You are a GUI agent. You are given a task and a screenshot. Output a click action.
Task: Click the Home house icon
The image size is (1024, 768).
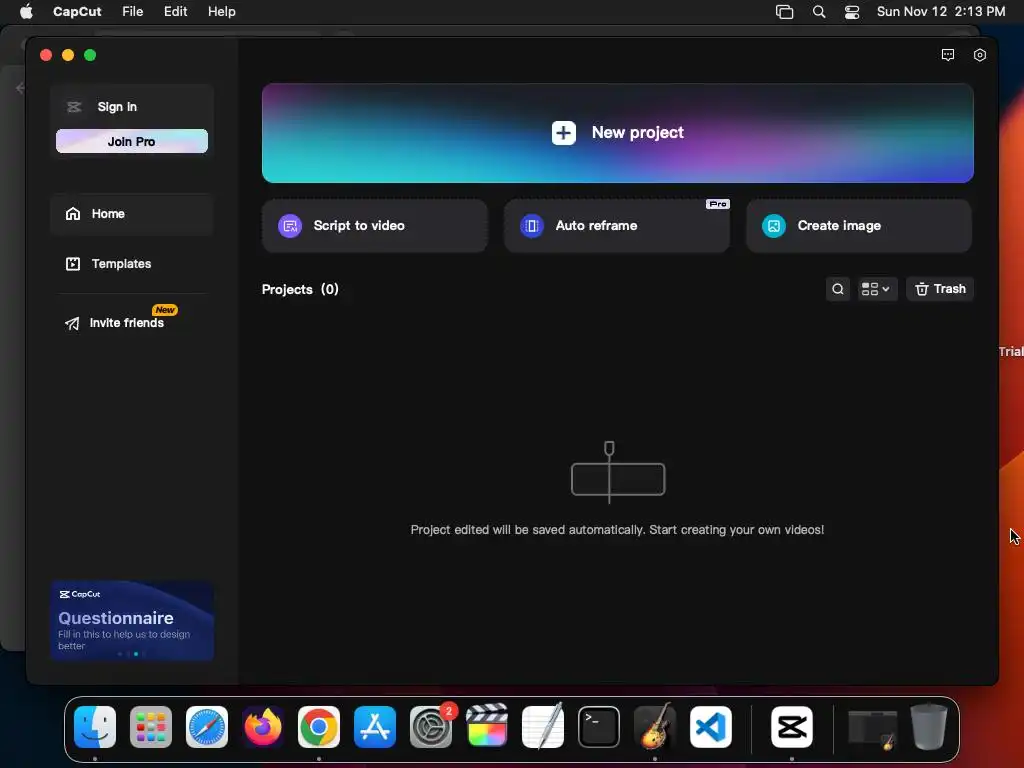(x=73, y=214)
